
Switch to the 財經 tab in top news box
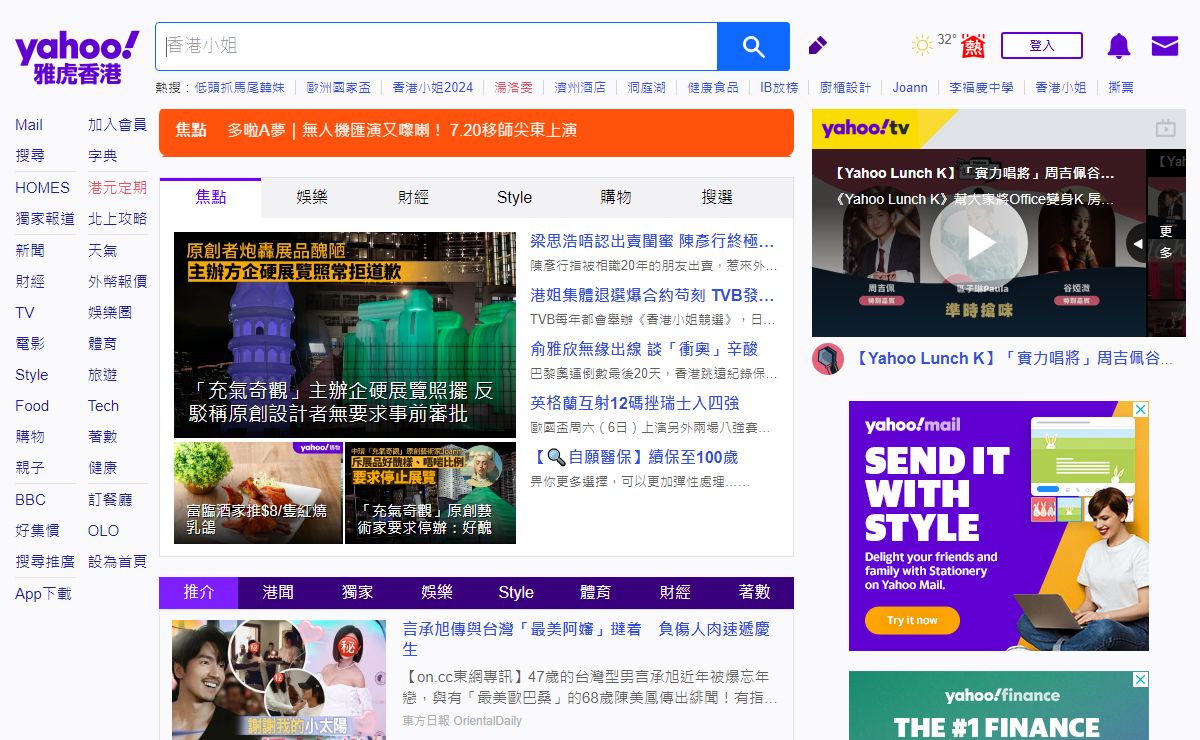pyautogui.click(x=413, y=198)
